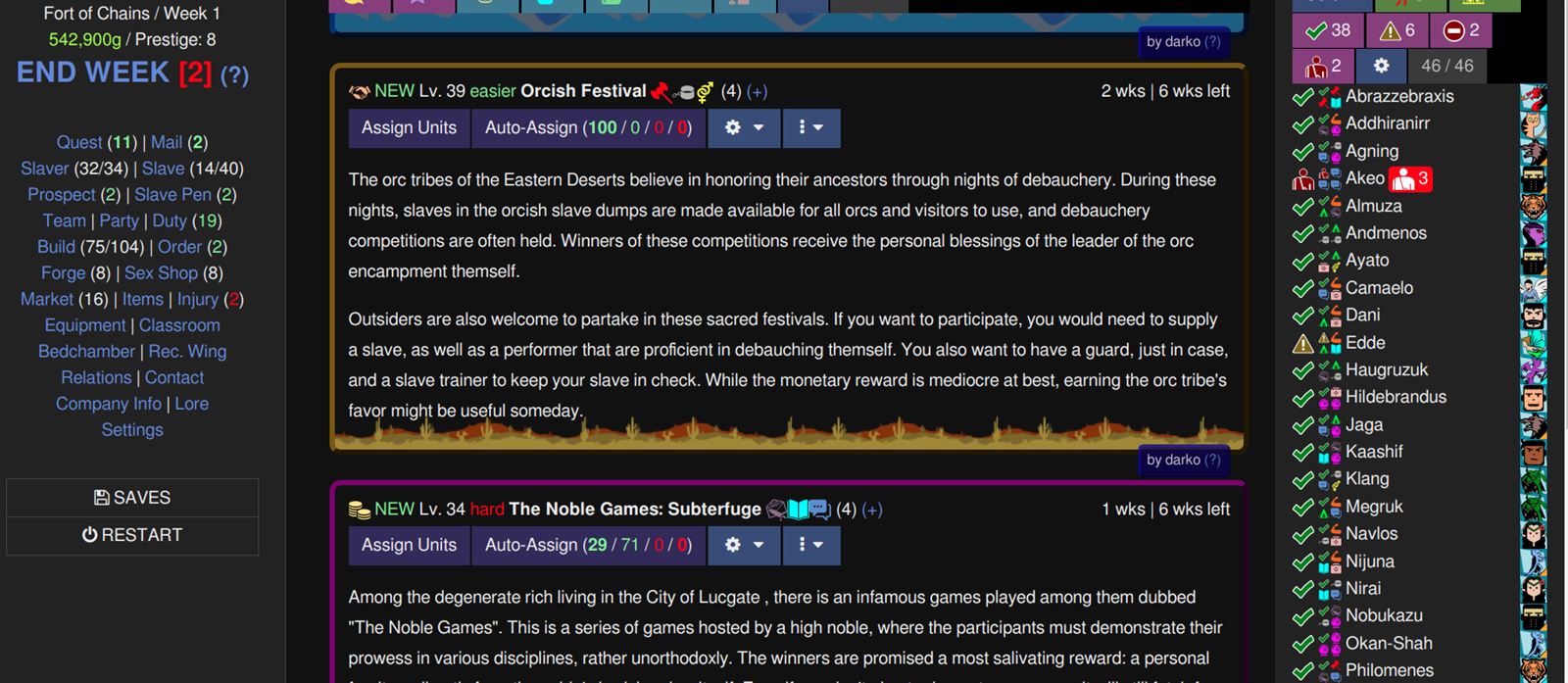Click the power icon RESTART button
1568x683 pixels.
pyautogui.click(x=132, y=535)
